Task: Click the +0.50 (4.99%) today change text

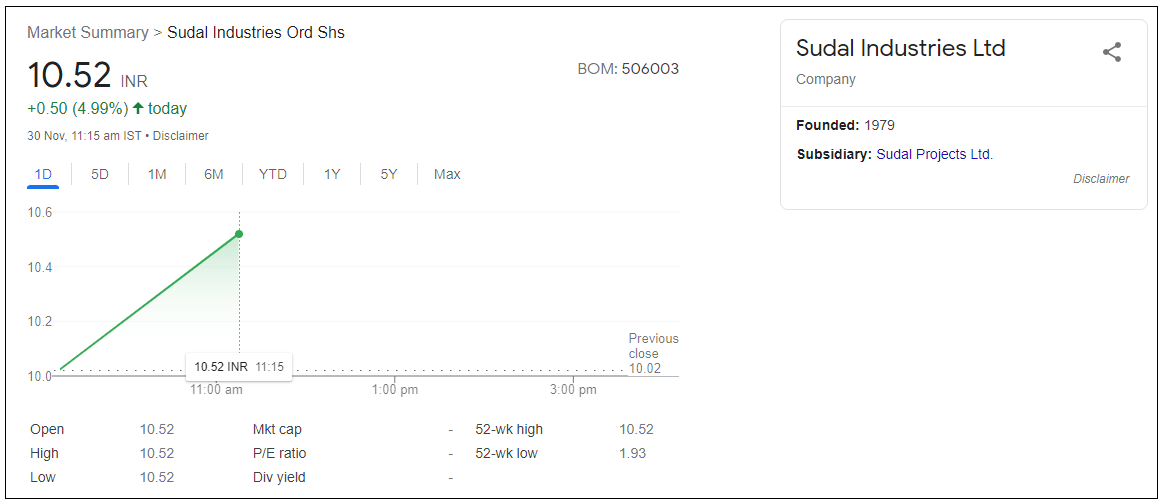Action: [x=107, y=108]
